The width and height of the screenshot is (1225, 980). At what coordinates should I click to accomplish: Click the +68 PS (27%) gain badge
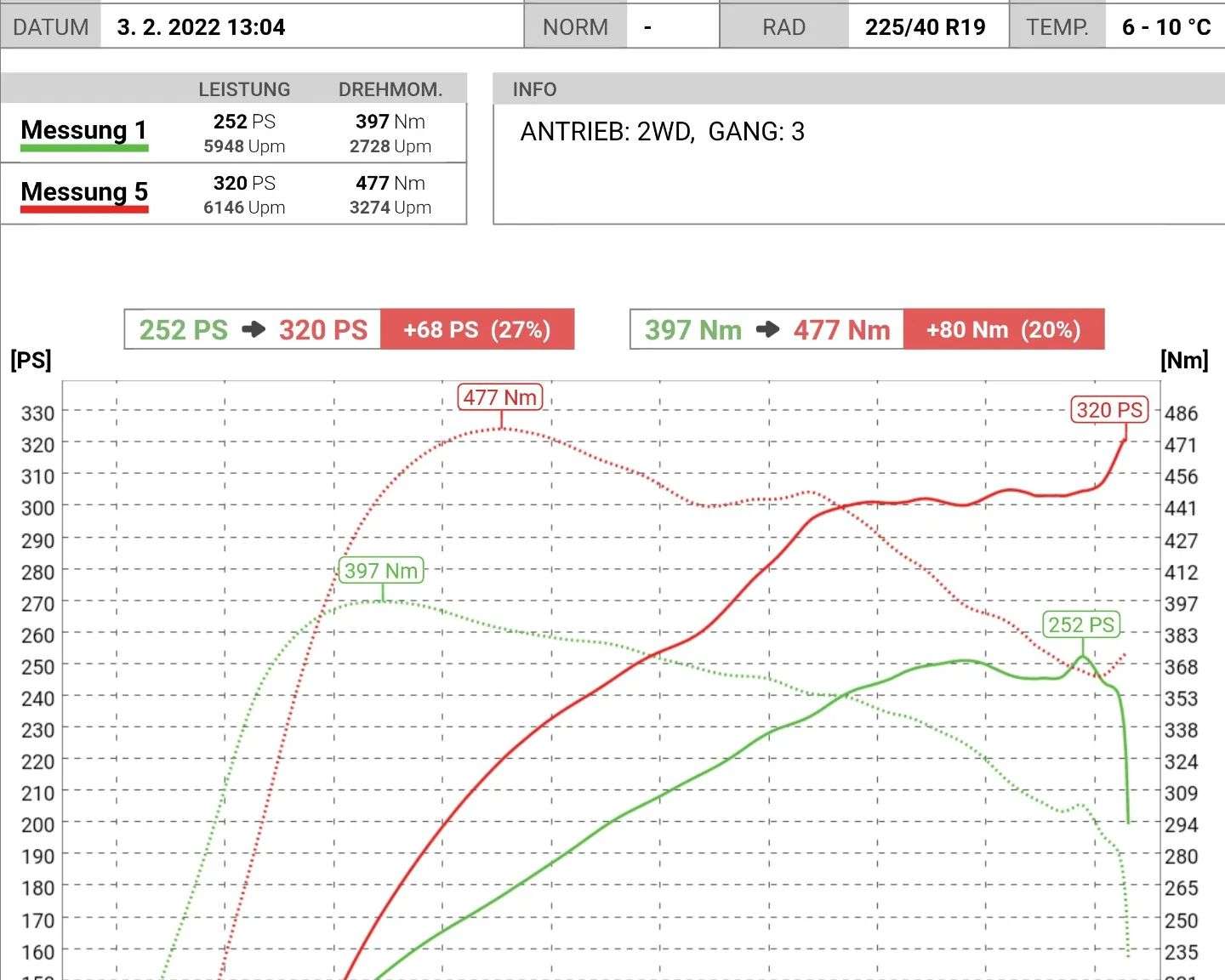tap(476, 330)
